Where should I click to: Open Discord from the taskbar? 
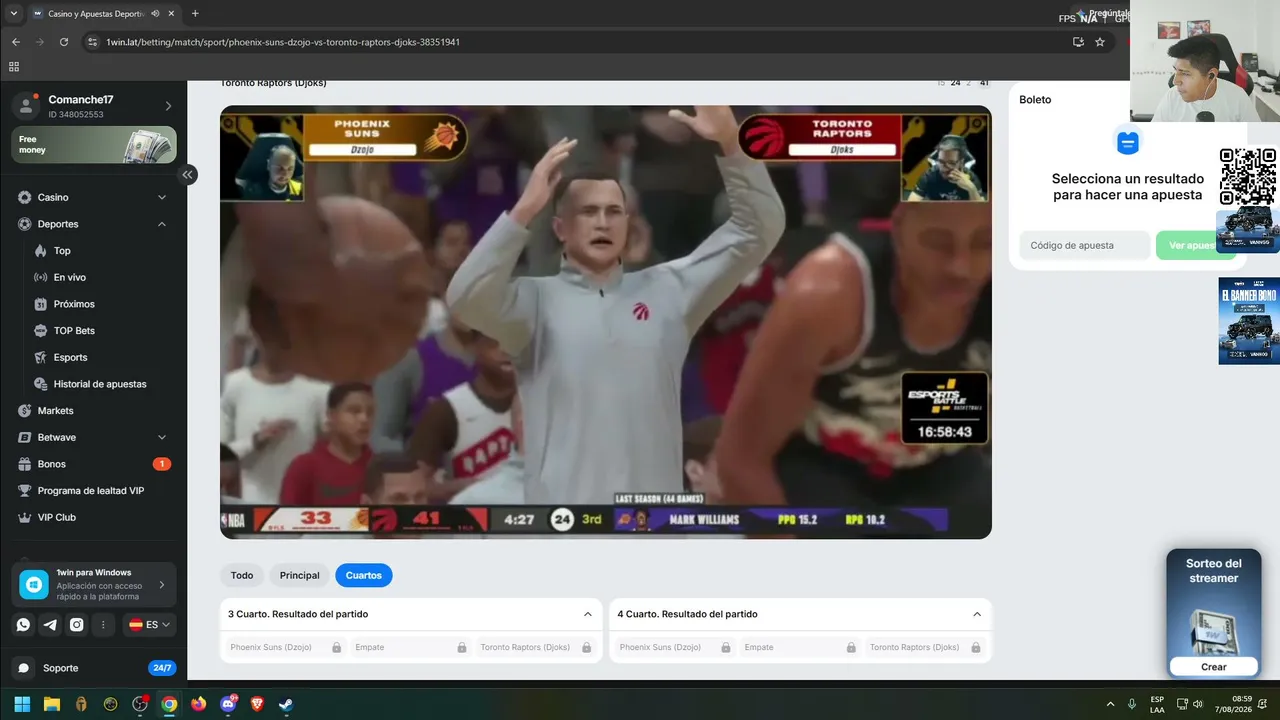coord(228,704)
